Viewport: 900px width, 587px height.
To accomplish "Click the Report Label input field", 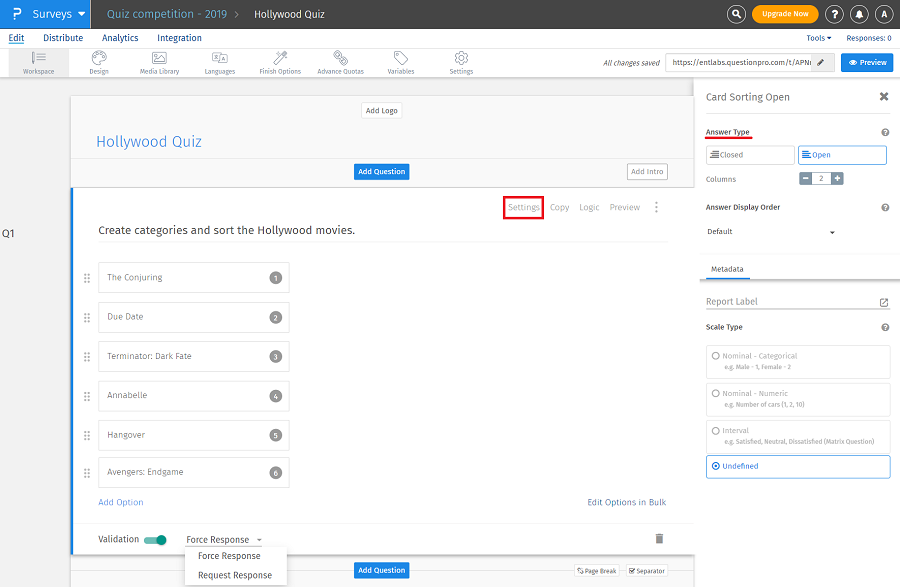I will point(790,302).
